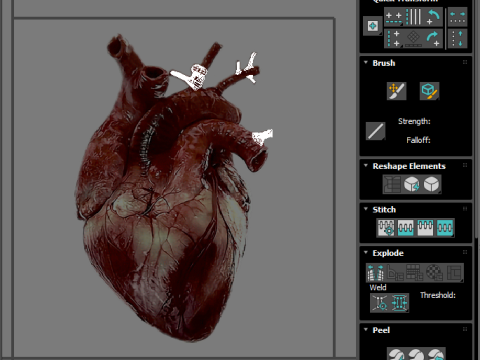
Task: Collapse the Brush rollout
Action: [366, 63]
